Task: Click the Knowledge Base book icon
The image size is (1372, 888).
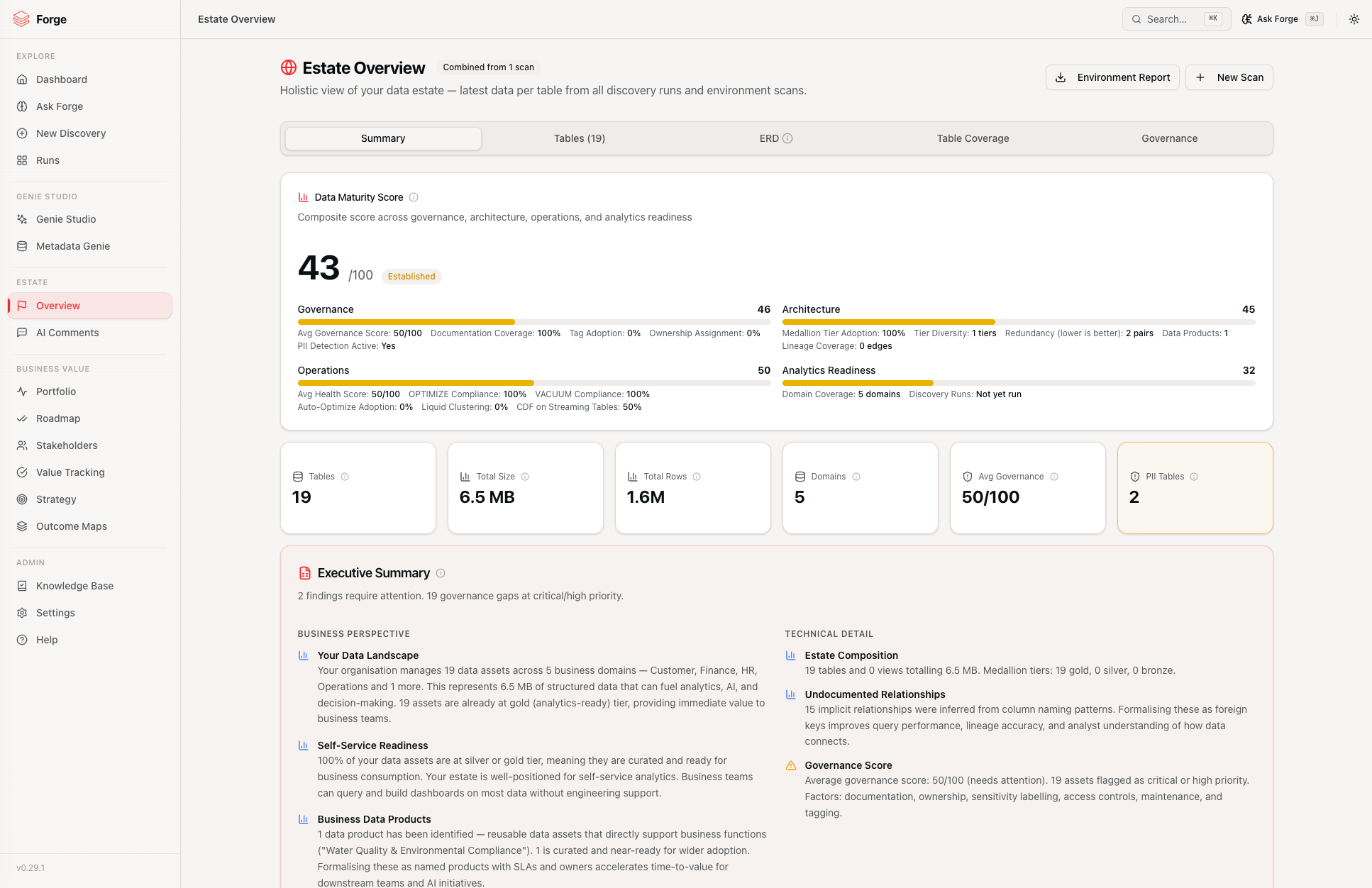Action: tap(22, 586)
